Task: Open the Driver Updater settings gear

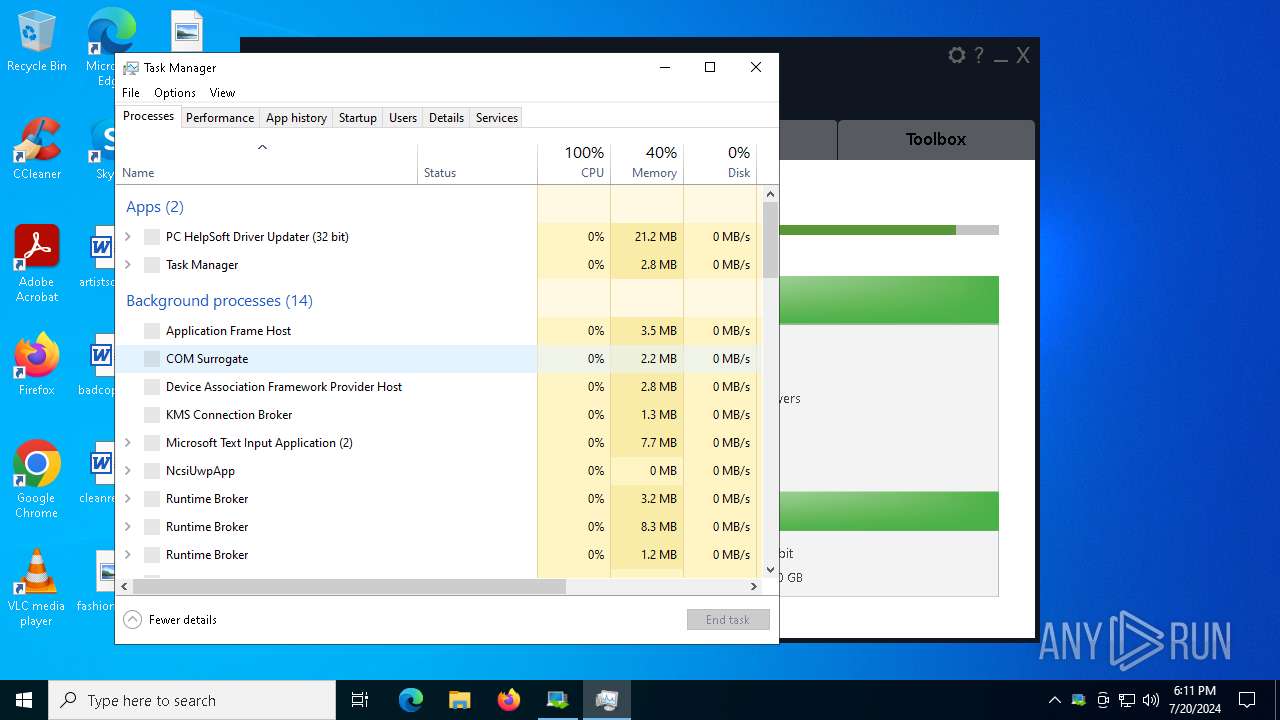Action: 957,56
